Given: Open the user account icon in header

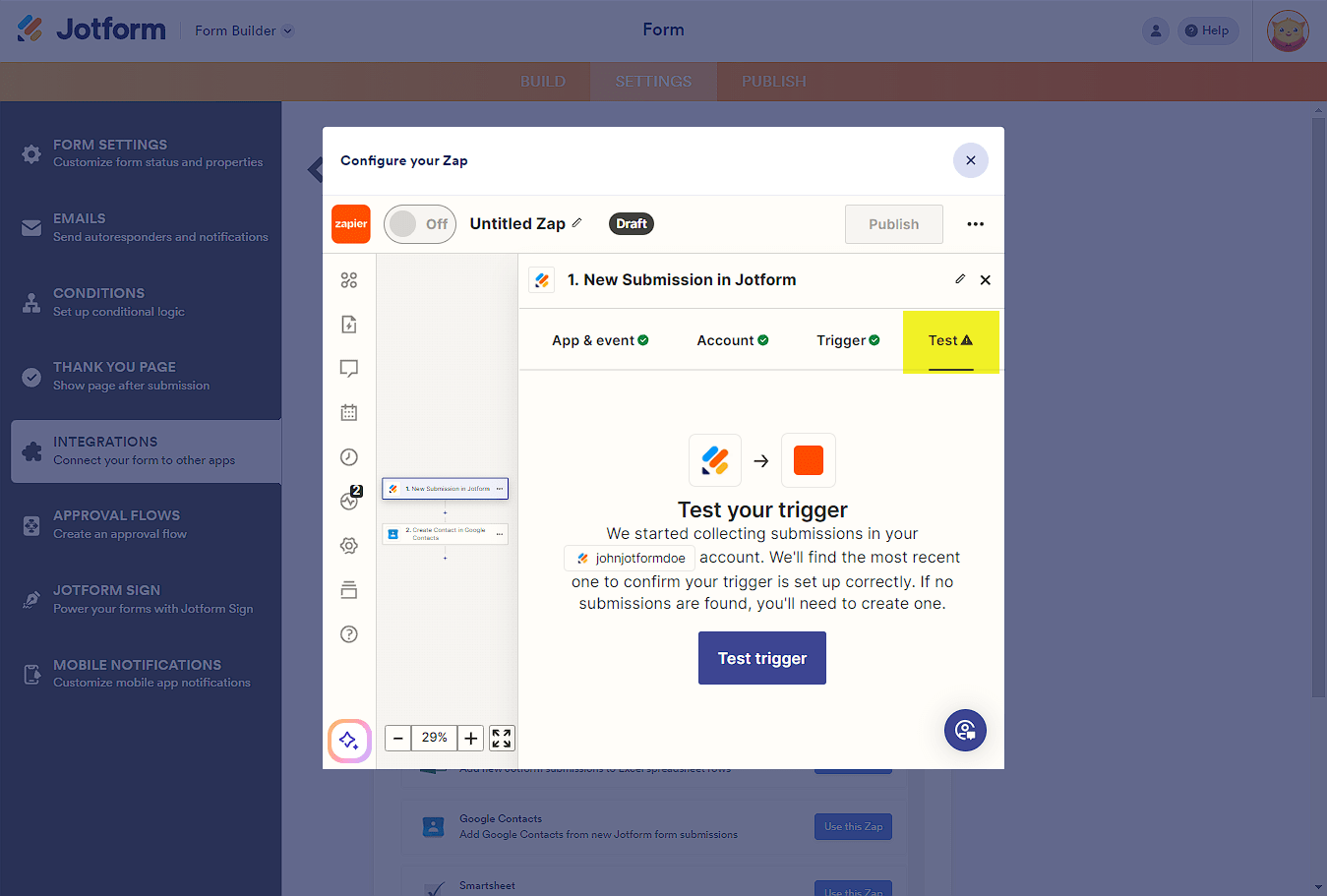Looking at the screenshot, I should point(1156,30).
